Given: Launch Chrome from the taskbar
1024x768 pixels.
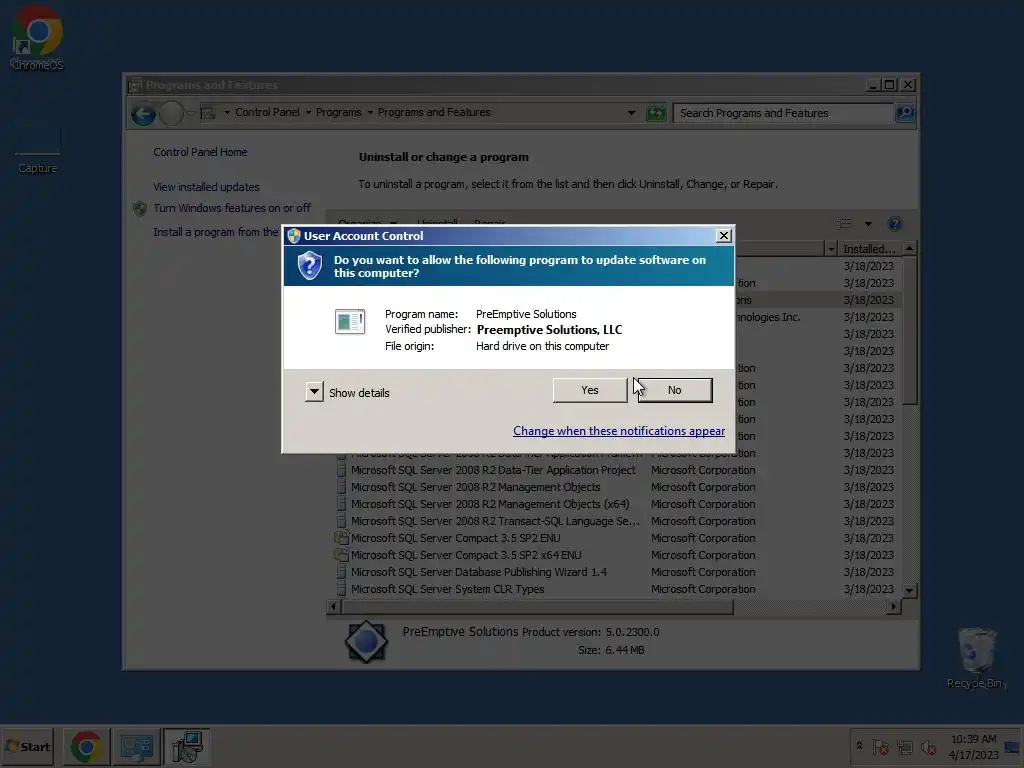Looking at the screenshot, I should [x=86, y=746].
